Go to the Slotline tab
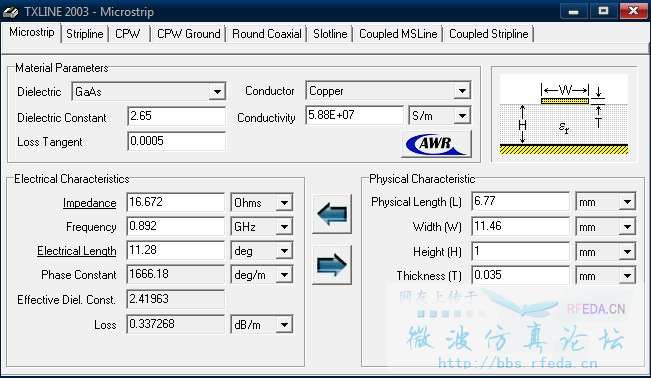This screenshot has height=378, width=651. pyautogui.click(x=330, y=34)
